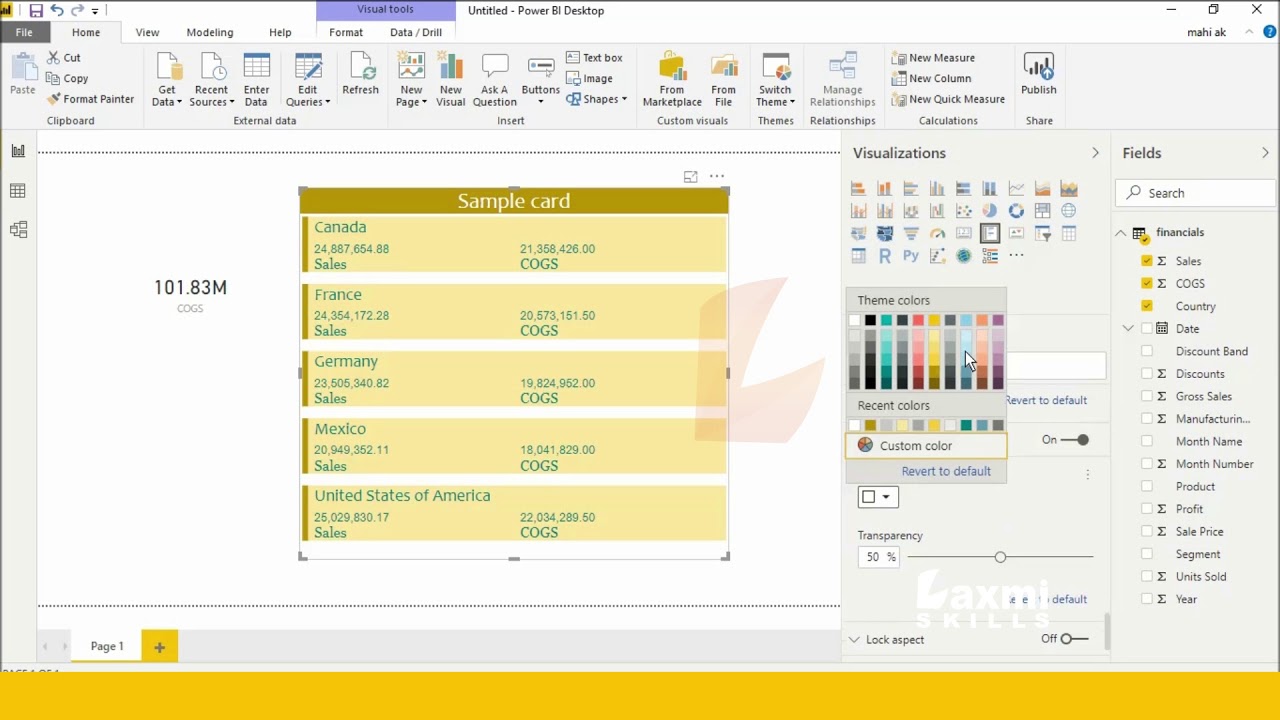
Task: Switch to the Modeling ribbon tab
Action: point(209,32)
